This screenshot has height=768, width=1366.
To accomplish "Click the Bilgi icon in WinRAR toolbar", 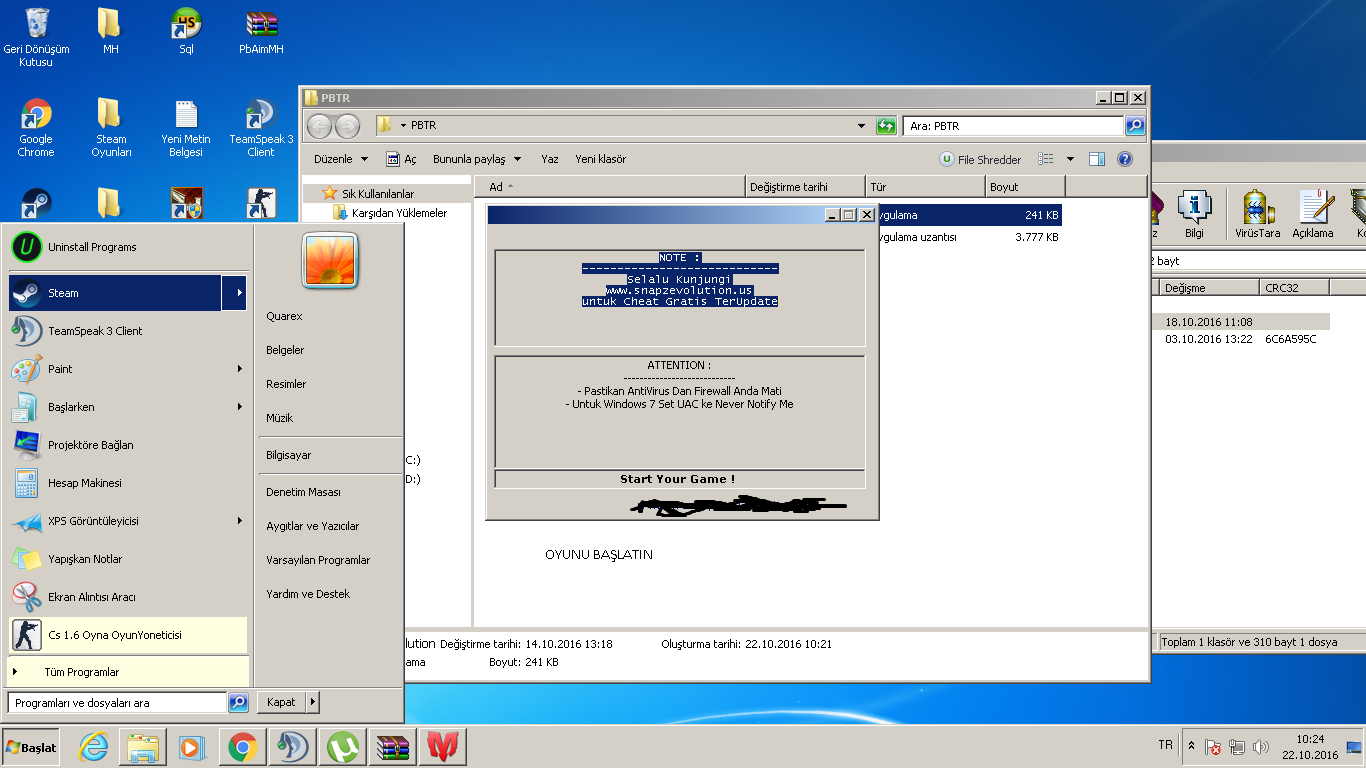I will pos(1194,214).
